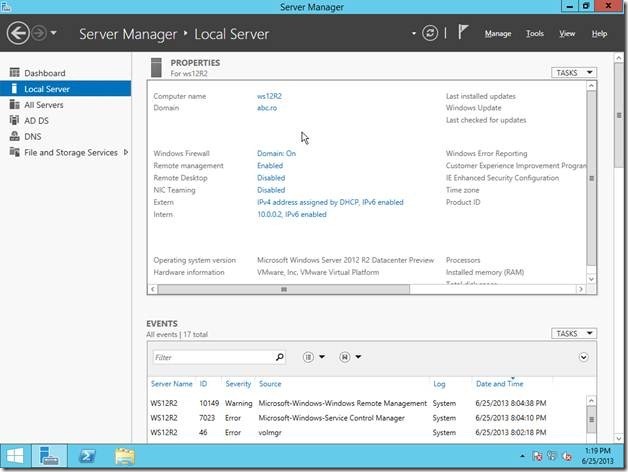Image resolution: width=628 pixels, height=472 pixels.
Task: Open the notifications flag icon
Action: click(463, 32)
